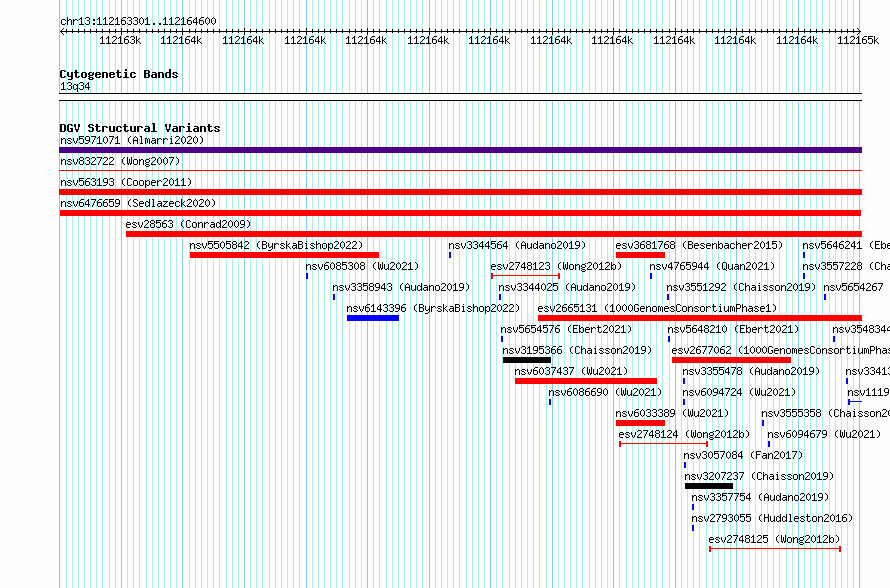The image size is (890, 588).
Task: Select the black nsv3195366 variant bar
Action: [x=527, y=360]
